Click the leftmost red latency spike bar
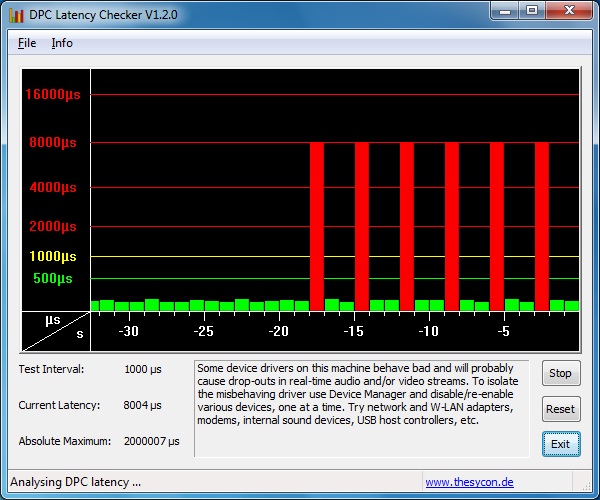Screen dimensions: 600x500 tap(317, 225)
